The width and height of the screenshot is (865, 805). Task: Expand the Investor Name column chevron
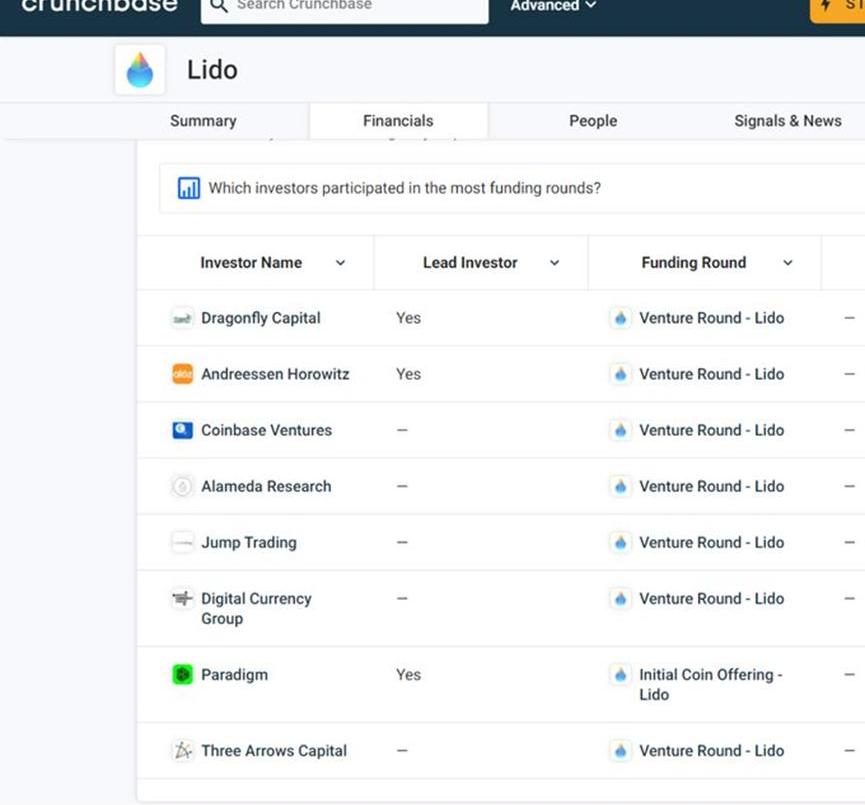coord(340,263)
